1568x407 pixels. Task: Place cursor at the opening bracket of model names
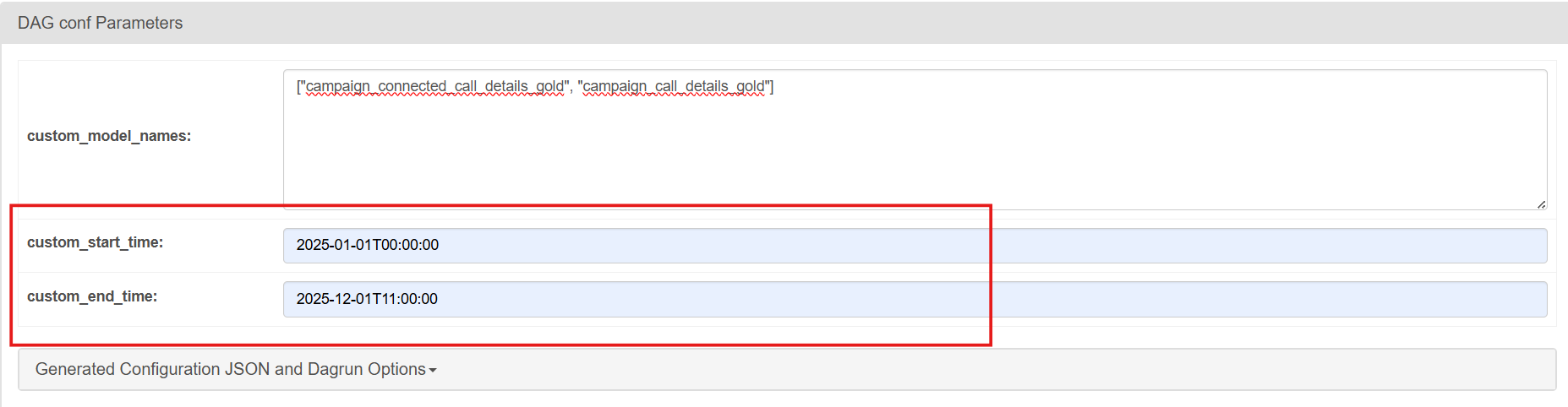point(297,86)
